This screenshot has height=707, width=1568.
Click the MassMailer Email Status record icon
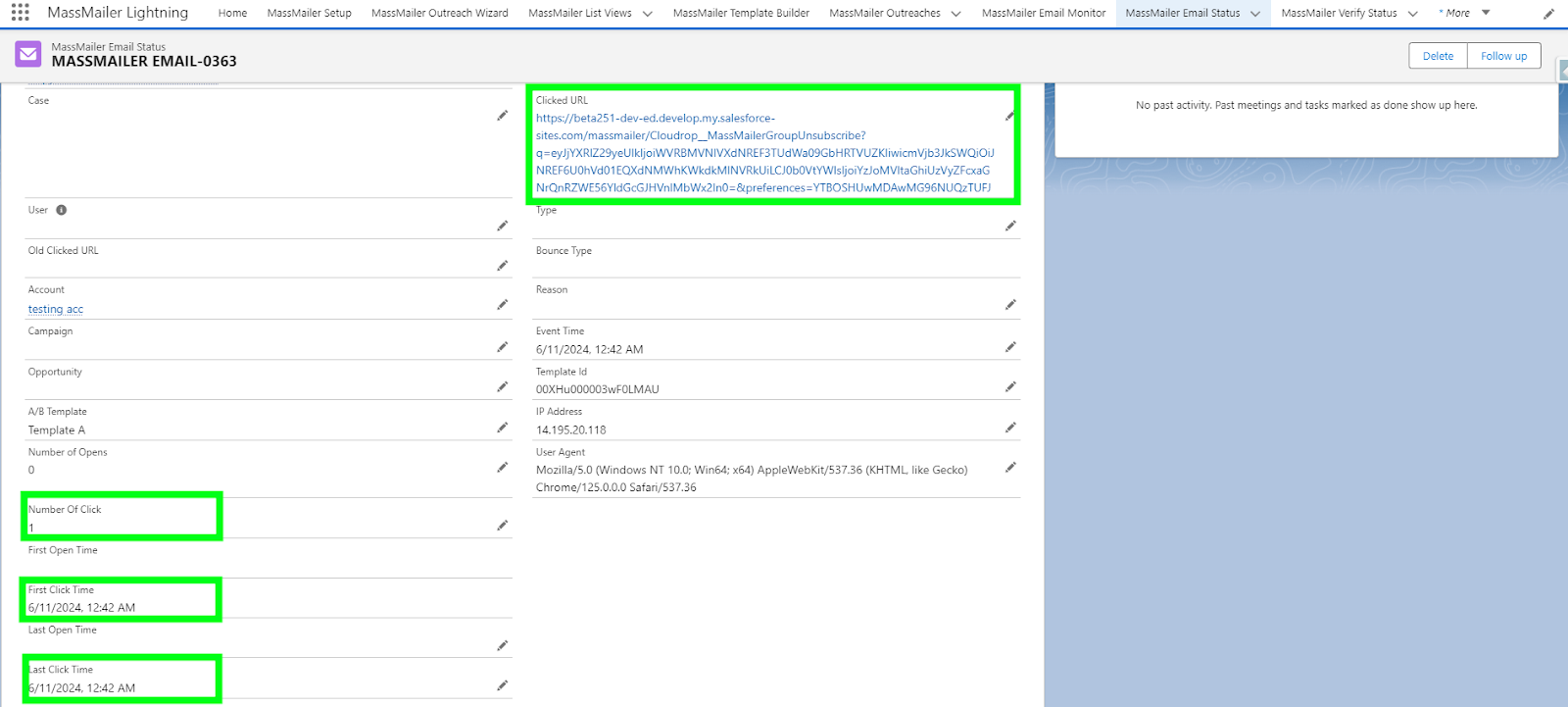point(28,54)
